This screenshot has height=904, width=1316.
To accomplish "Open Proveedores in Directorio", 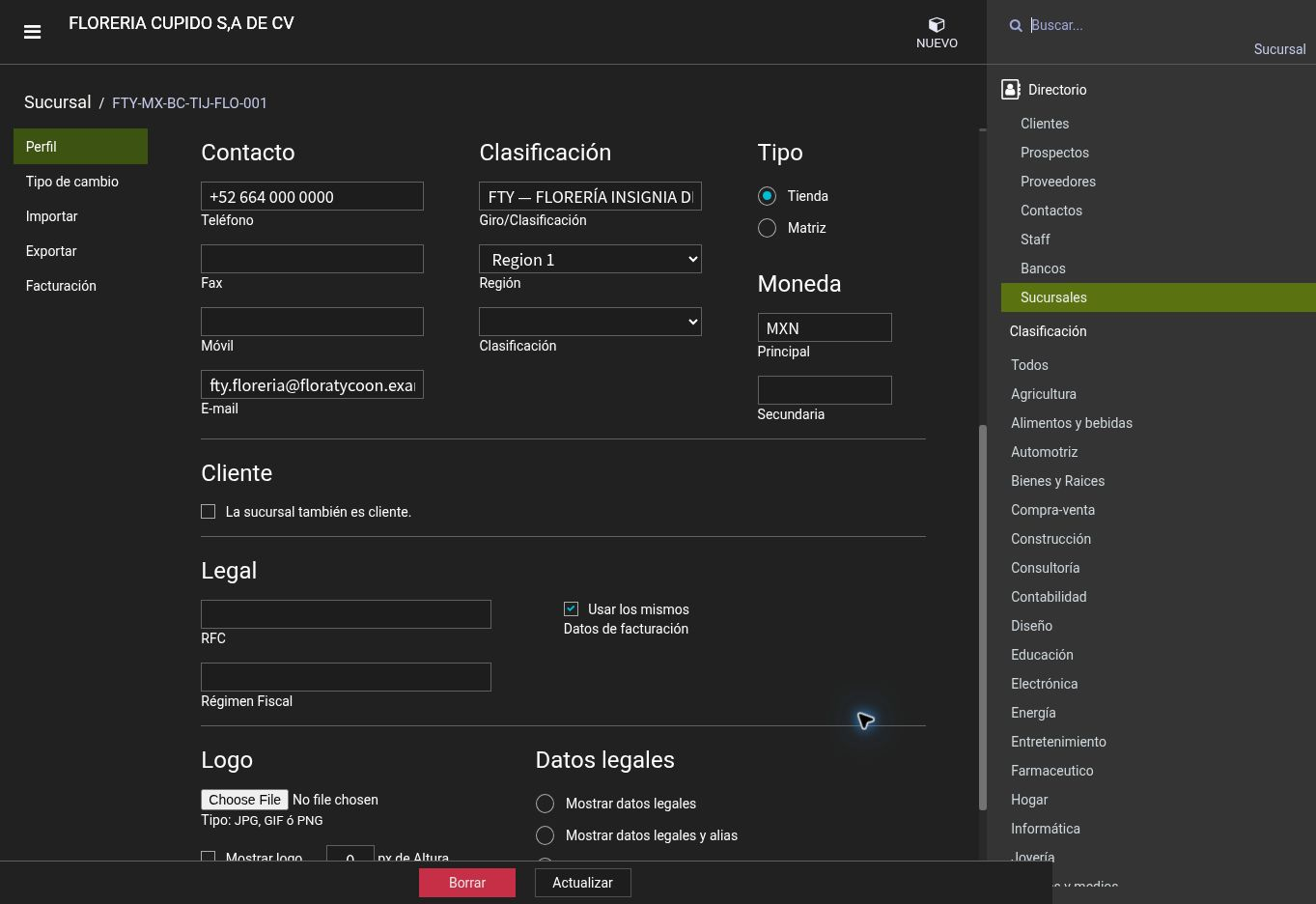I will click(x=1058, y=182).
